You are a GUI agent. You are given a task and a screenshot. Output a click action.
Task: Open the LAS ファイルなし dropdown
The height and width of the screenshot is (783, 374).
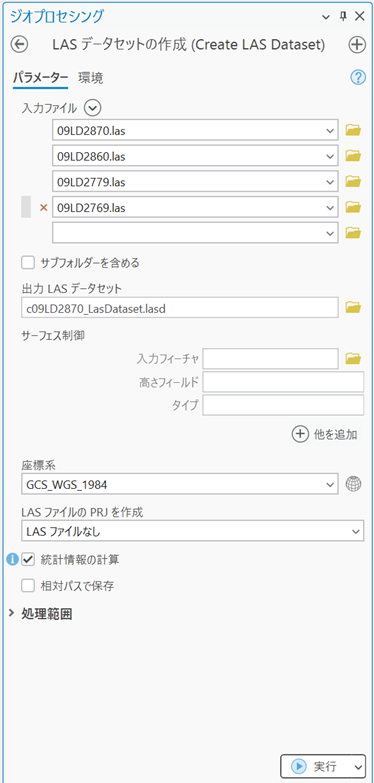pyautogui.click(x=355, y=531)
